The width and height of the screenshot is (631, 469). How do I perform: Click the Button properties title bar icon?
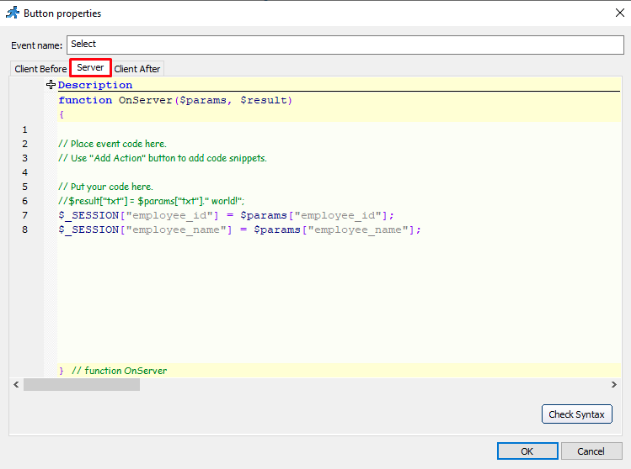pos(12,13)
